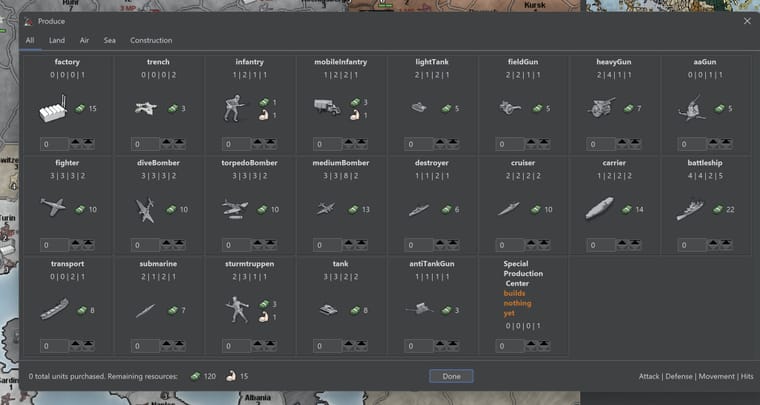Confirm purchases with Done button

(x=451, y=376)
